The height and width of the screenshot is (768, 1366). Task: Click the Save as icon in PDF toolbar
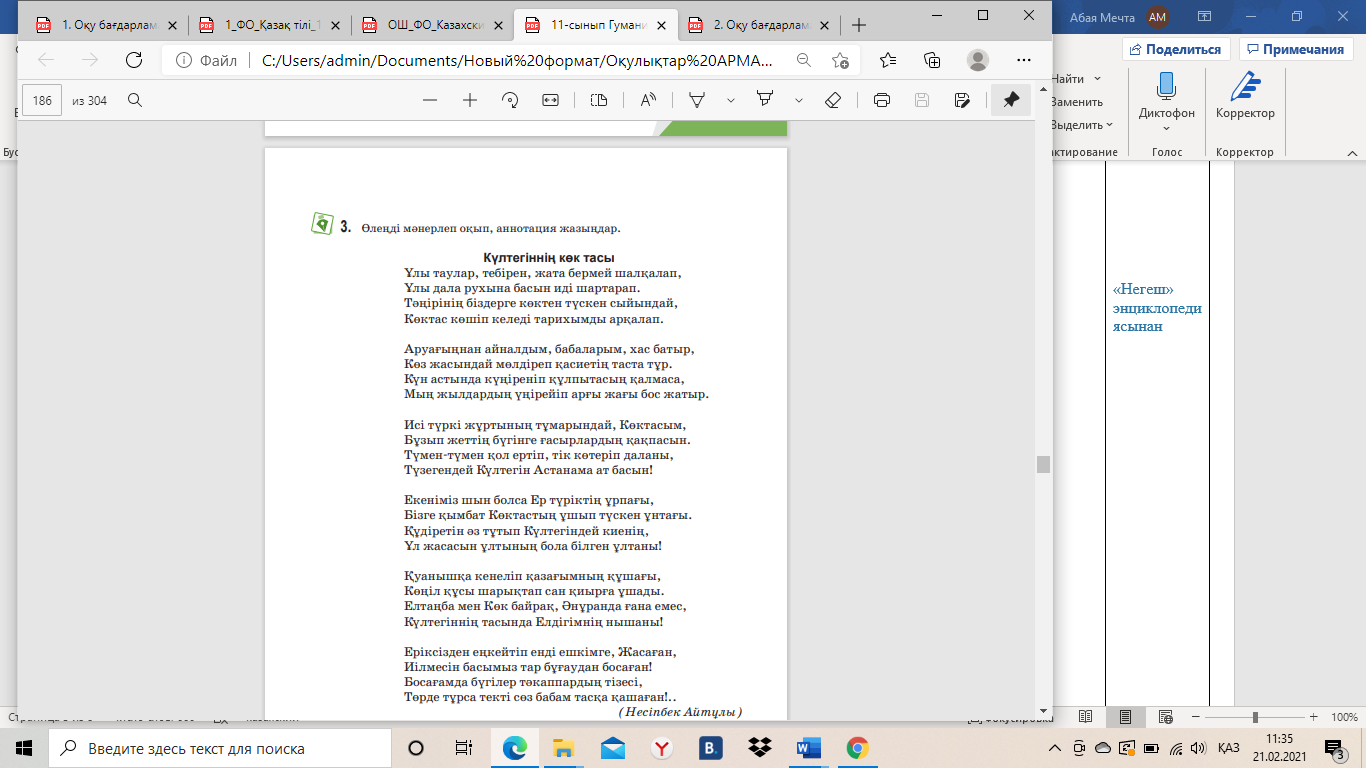coord(962,100)
